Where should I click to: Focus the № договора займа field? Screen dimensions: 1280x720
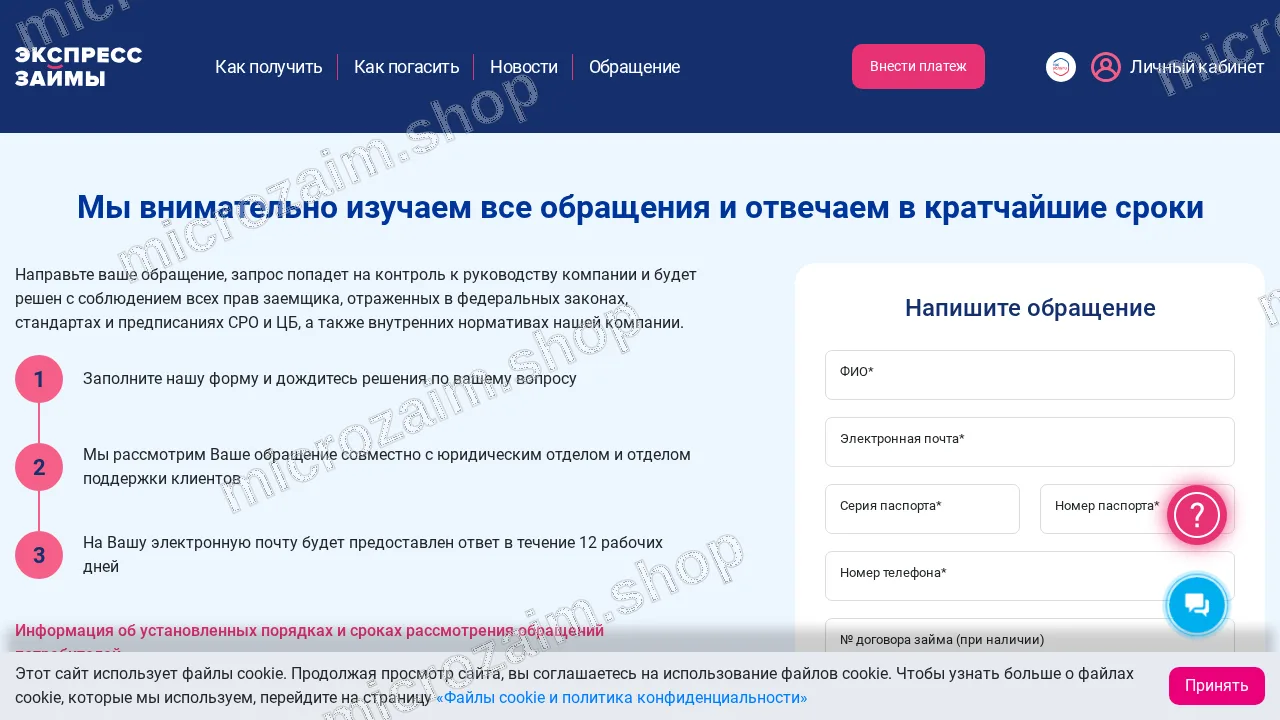pos(1030,640)
